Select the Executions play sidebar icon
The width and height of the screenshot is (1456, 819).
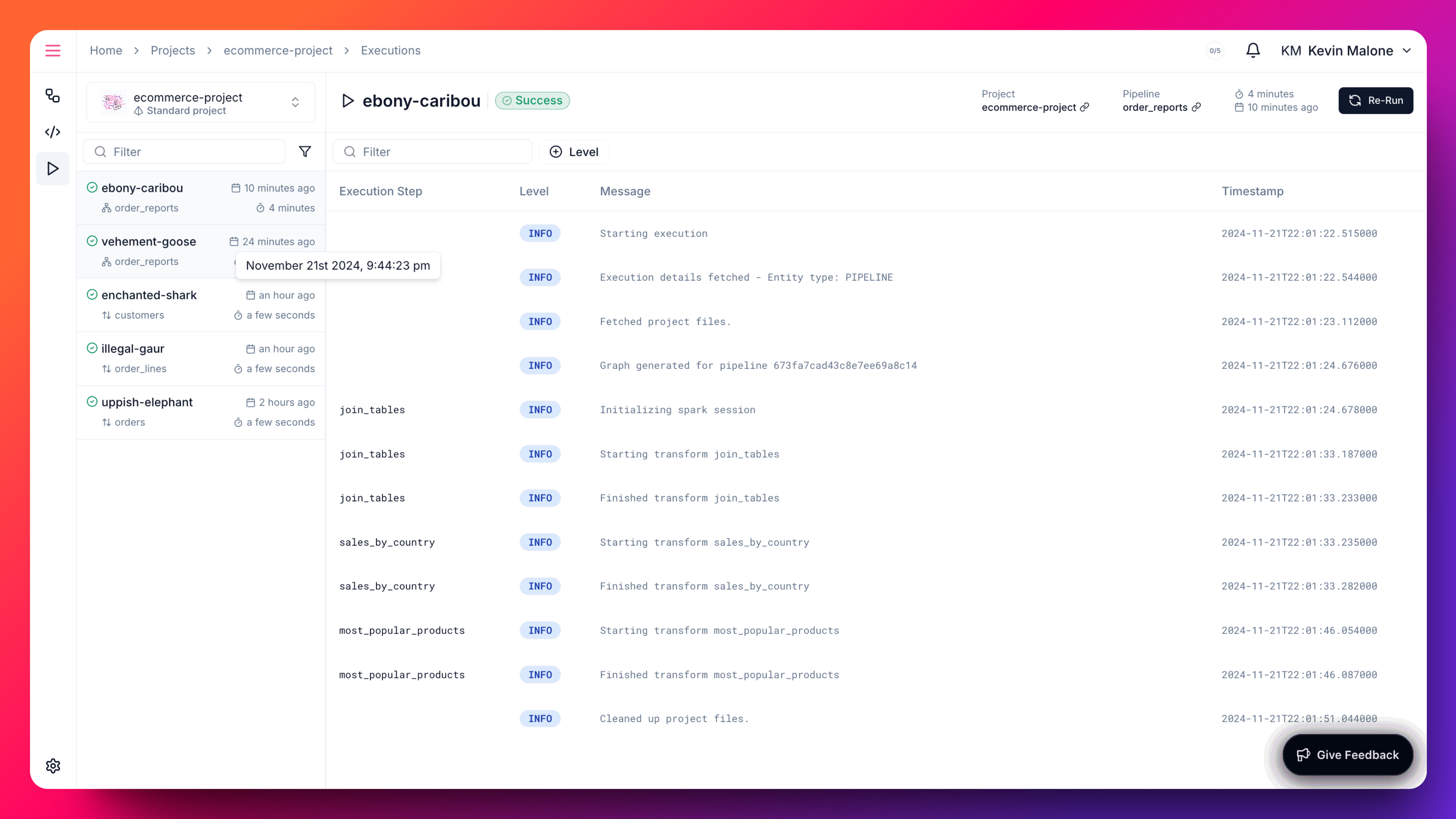coord(53,168)
